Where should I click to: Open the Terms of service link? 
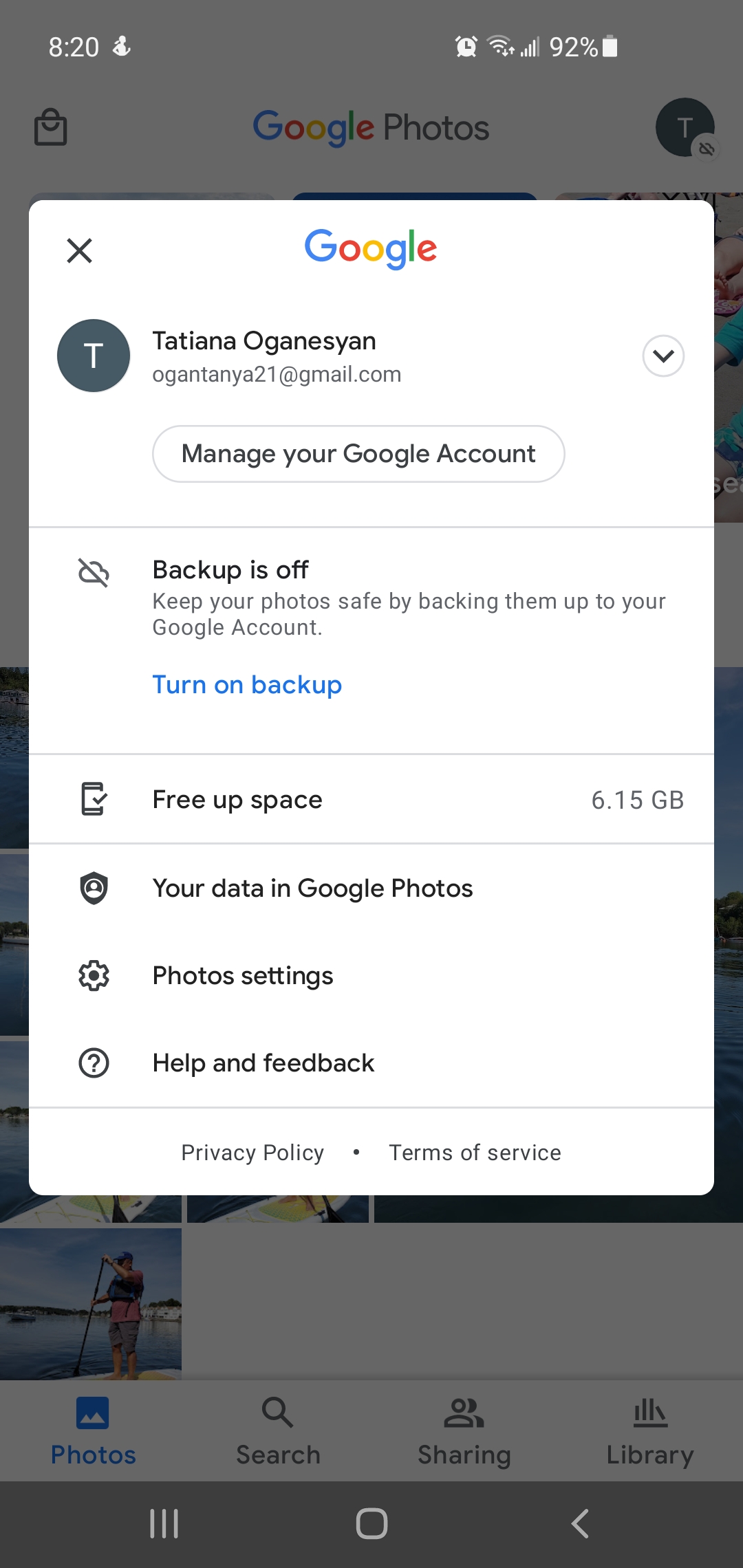tap(475, 1153)
